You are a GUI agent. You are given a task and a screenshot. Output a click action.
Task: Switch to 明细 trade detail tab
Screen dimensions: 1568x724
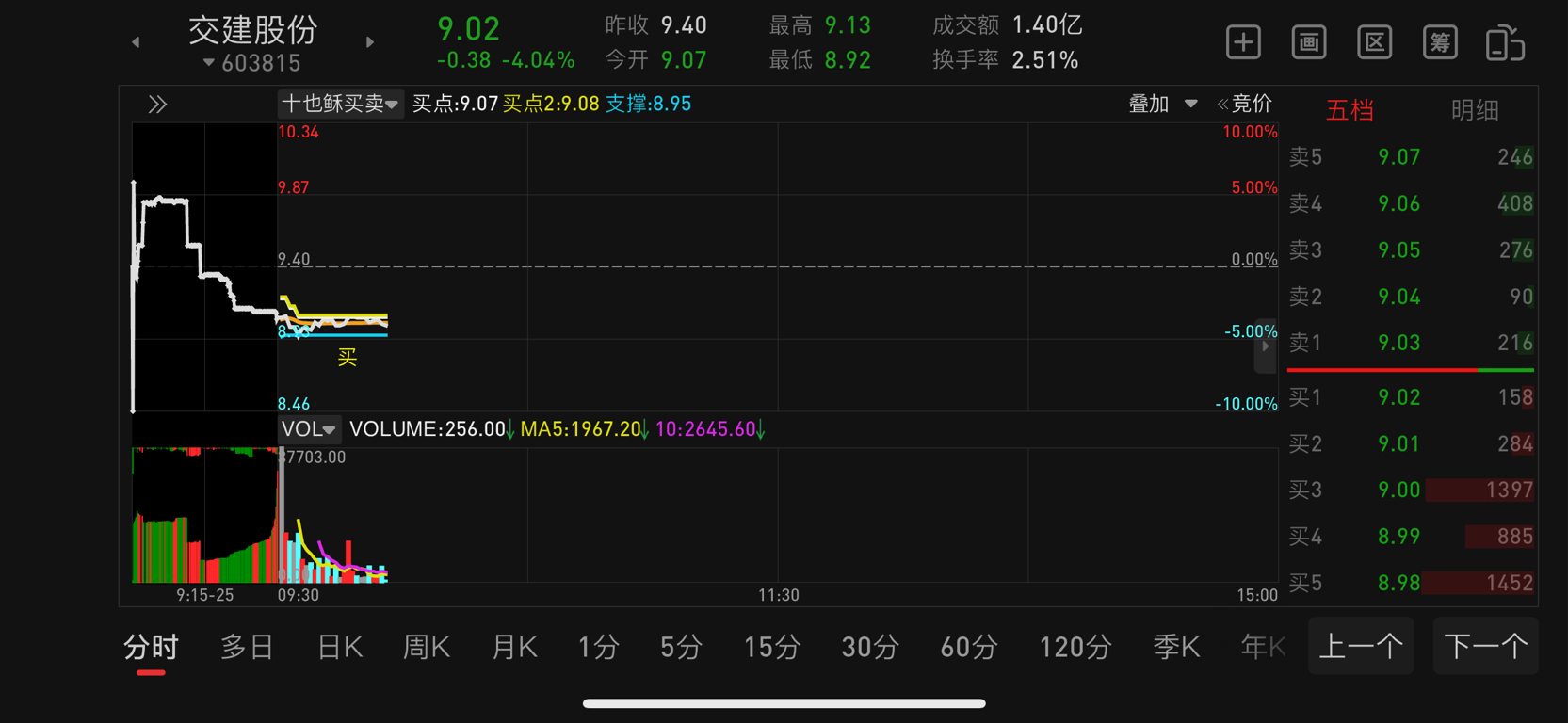(1475, 110)
